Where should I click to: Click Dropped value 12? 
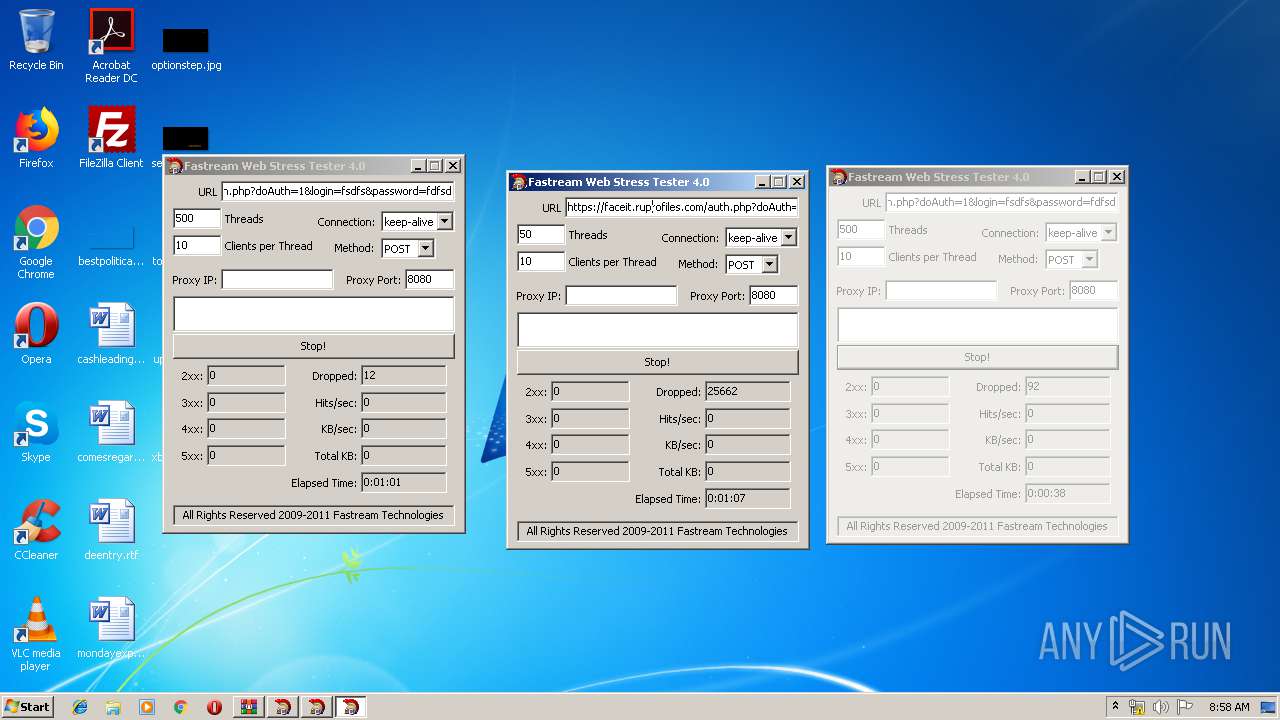coord(403,376)
